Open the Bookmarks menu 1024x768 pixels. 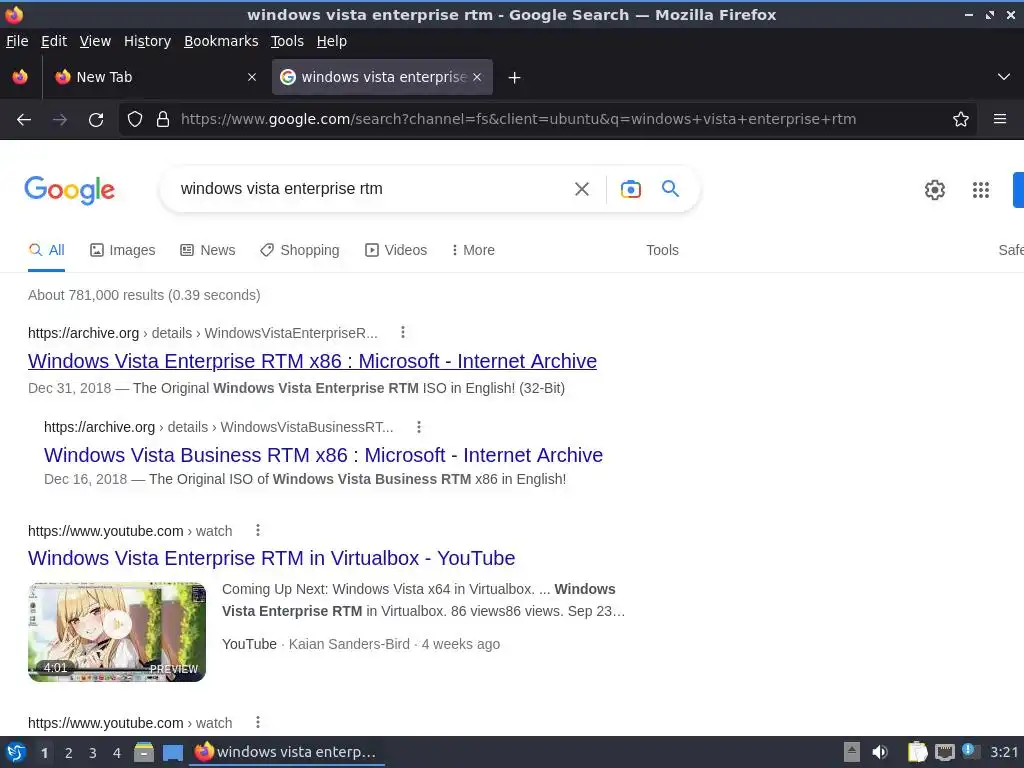[x=221, y=41]
